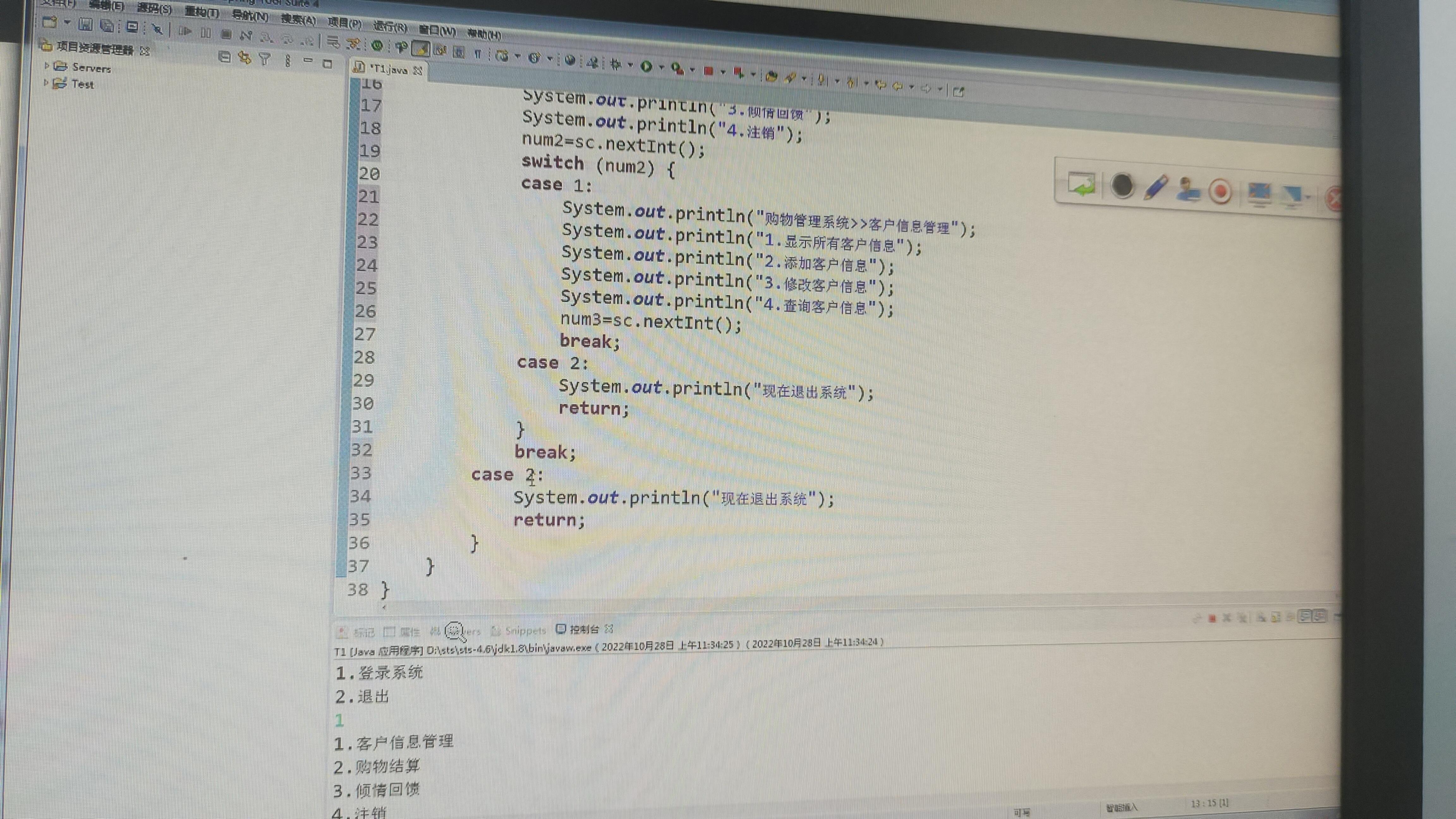Toggle the highlighted mark occurrences pencil icon
Viewport: 1456px width, 819px height.
(x=421, y=49)
